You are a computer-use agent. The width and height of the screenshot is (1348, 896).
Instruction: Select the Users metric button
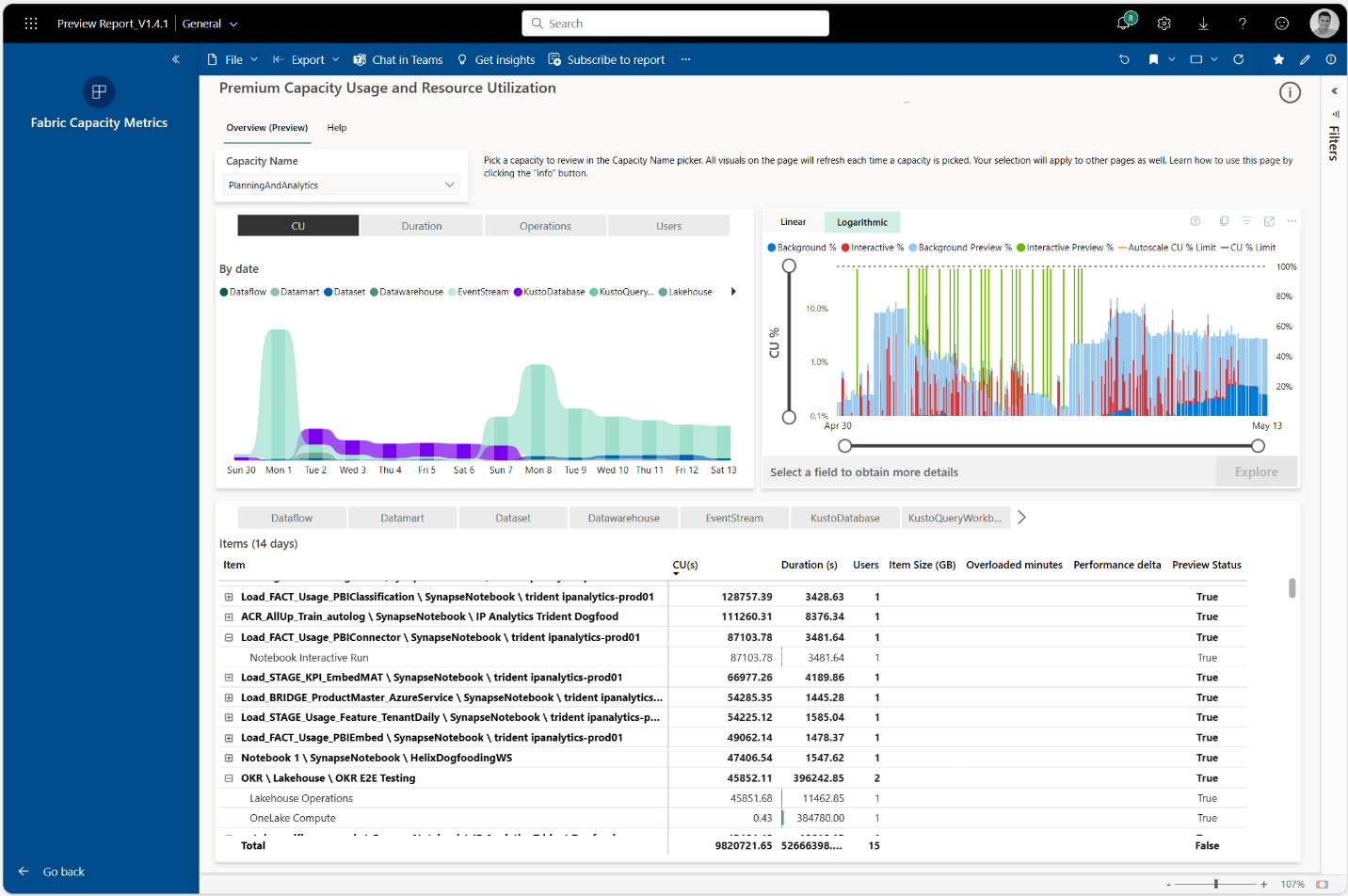669,226
